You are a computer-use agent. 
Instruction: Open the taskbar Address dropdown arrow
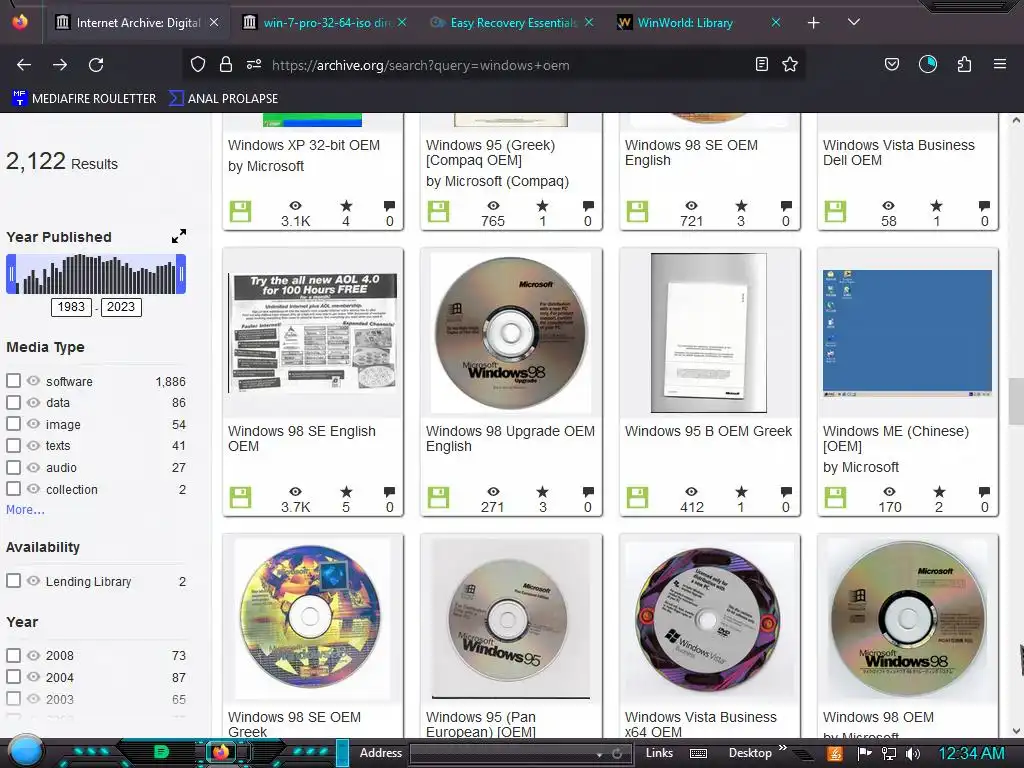600,754
